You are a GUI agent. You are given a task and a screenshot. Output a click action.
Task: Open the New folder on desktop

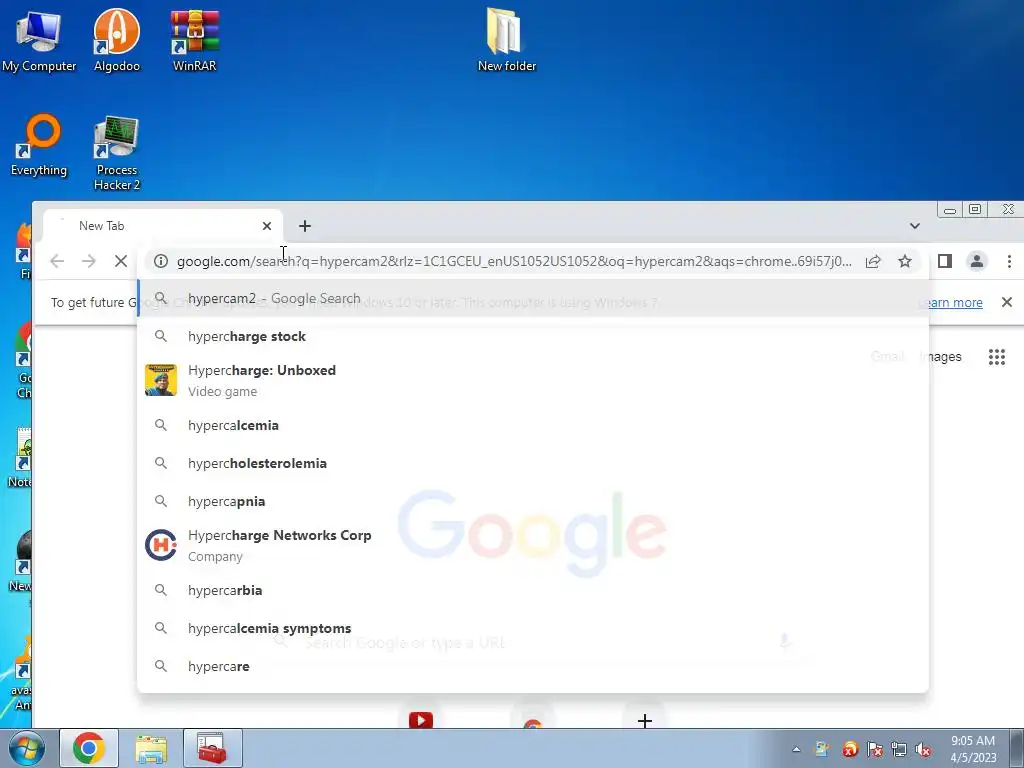(x=506, y=40)
